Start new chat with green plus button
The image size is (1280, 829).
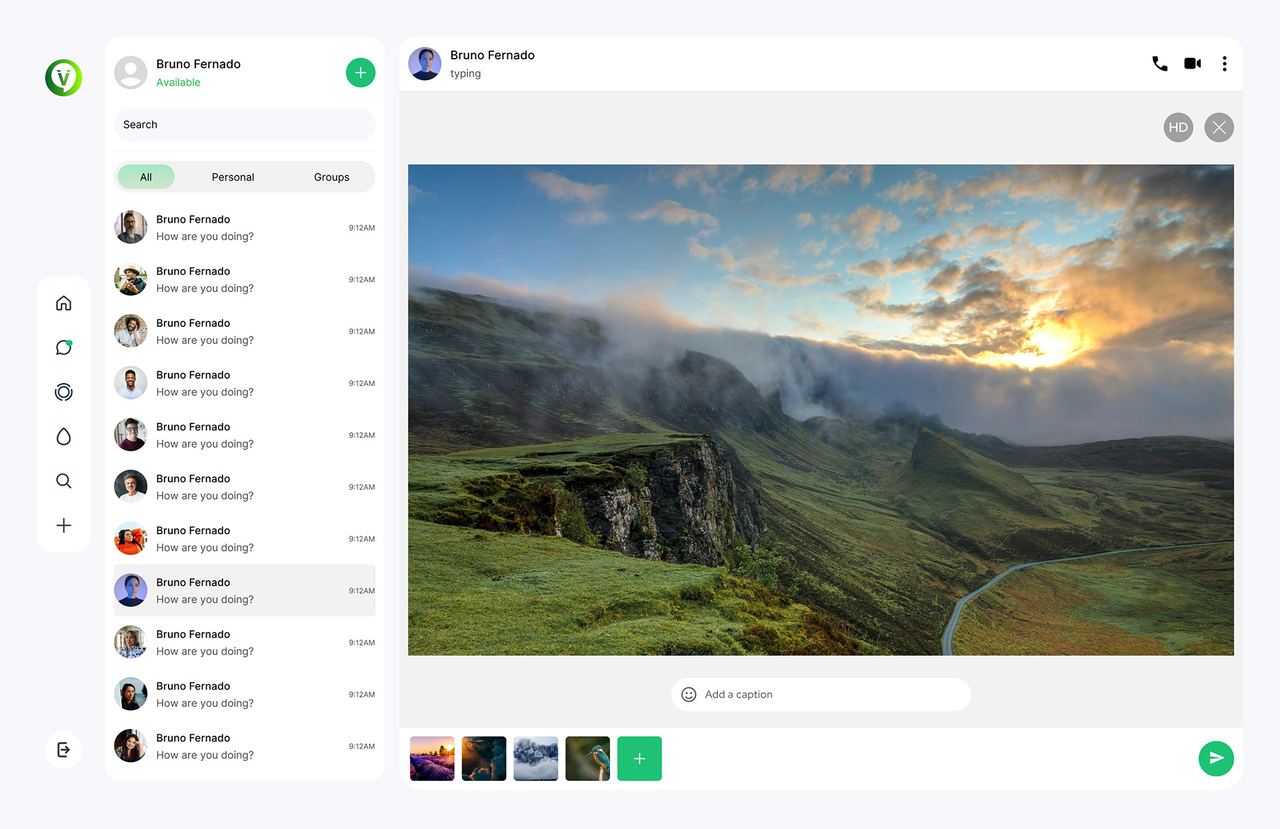(361, 72)
